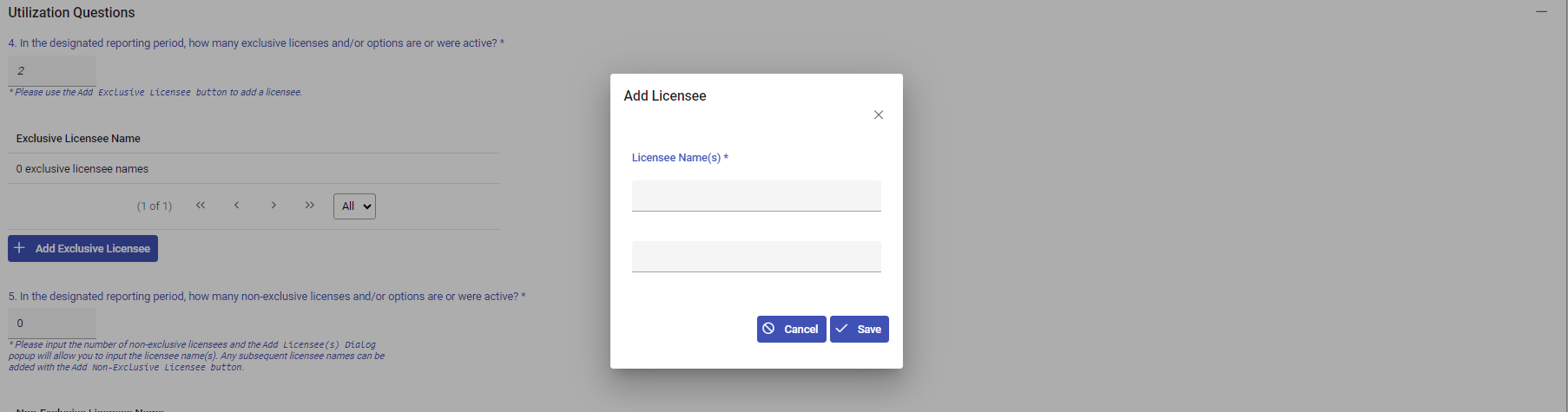Click the non-exclusive licenses count field
Screen dimensions: 1568x412
tap(51, 323)
